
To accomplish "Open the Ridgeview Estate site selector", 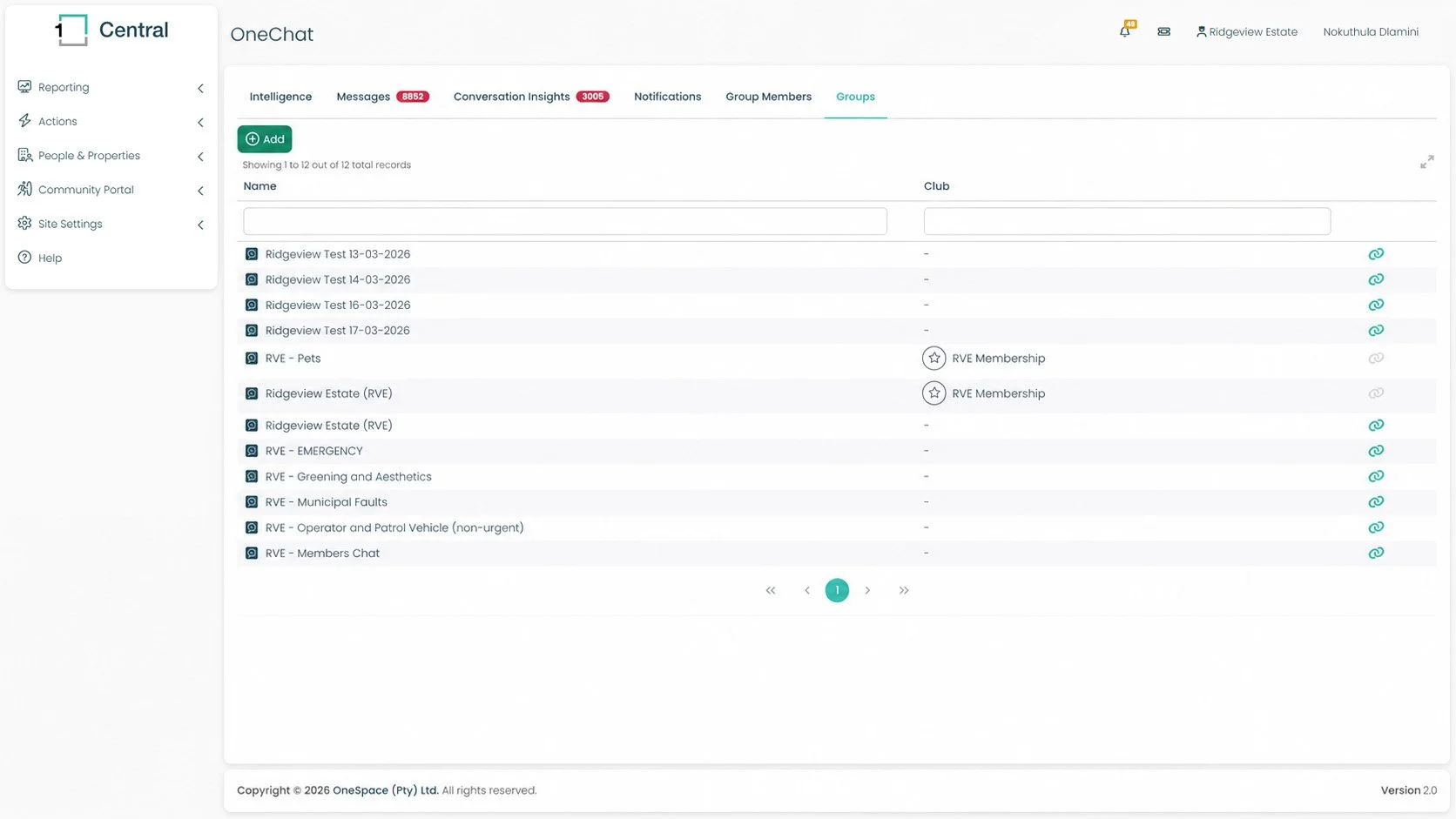I will 1247,32.
